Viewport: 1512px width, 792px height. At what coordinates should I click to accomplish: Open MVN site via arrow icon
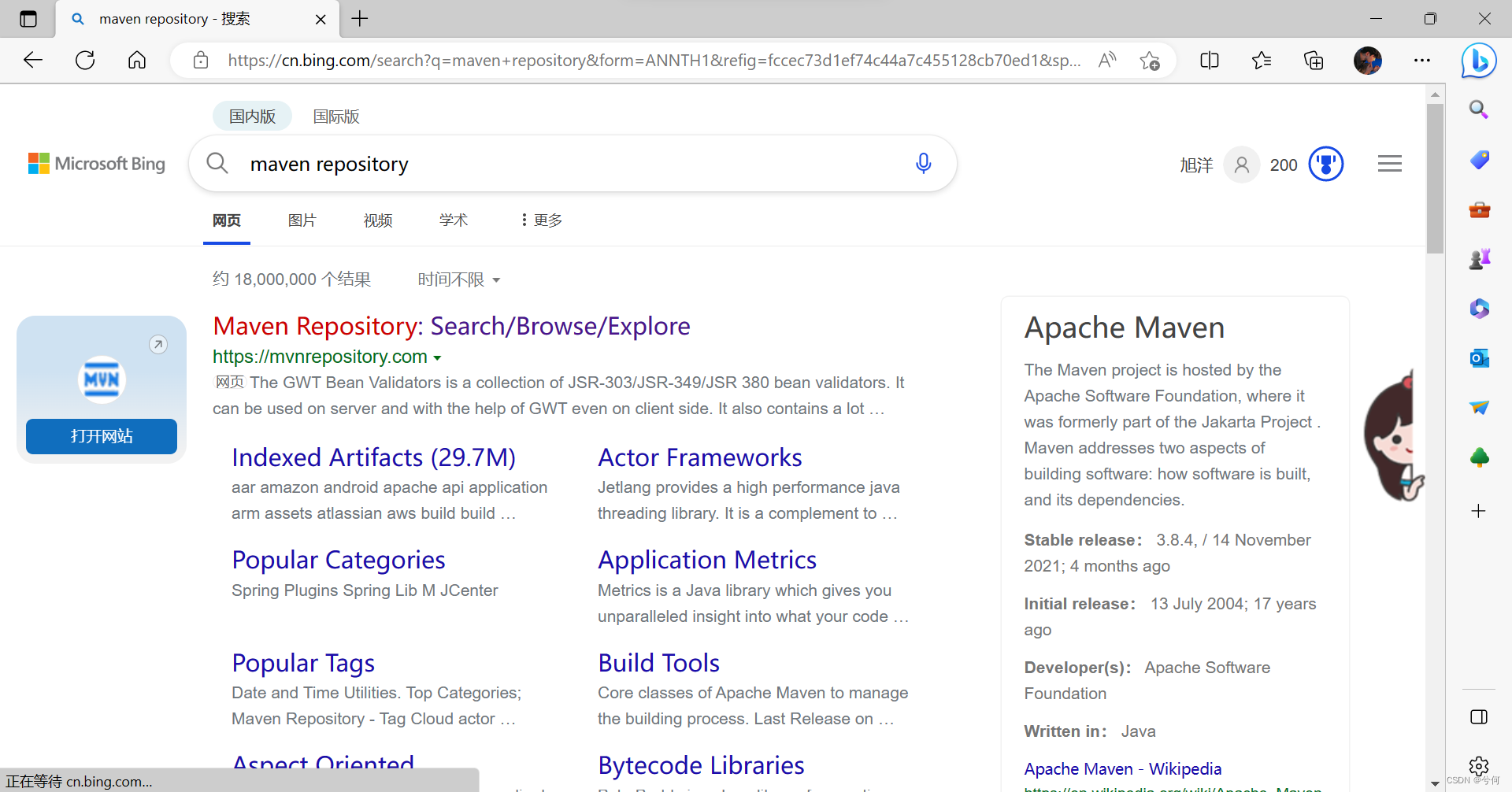158,344
